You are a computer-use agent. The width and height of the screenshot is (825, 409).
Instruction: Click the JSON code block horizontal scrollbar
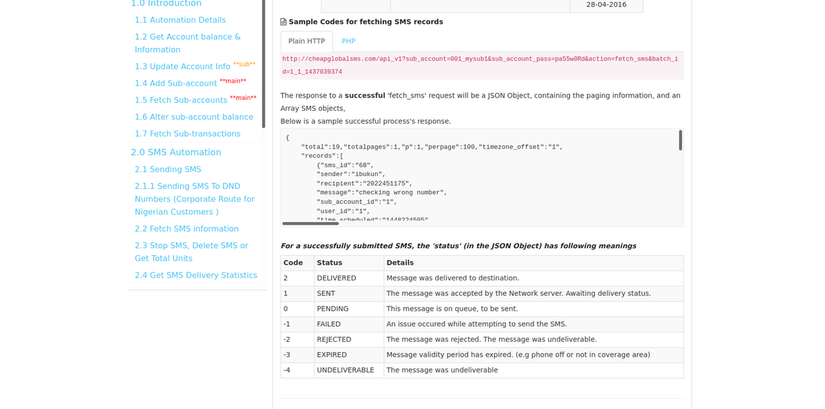tap(310, 223)
